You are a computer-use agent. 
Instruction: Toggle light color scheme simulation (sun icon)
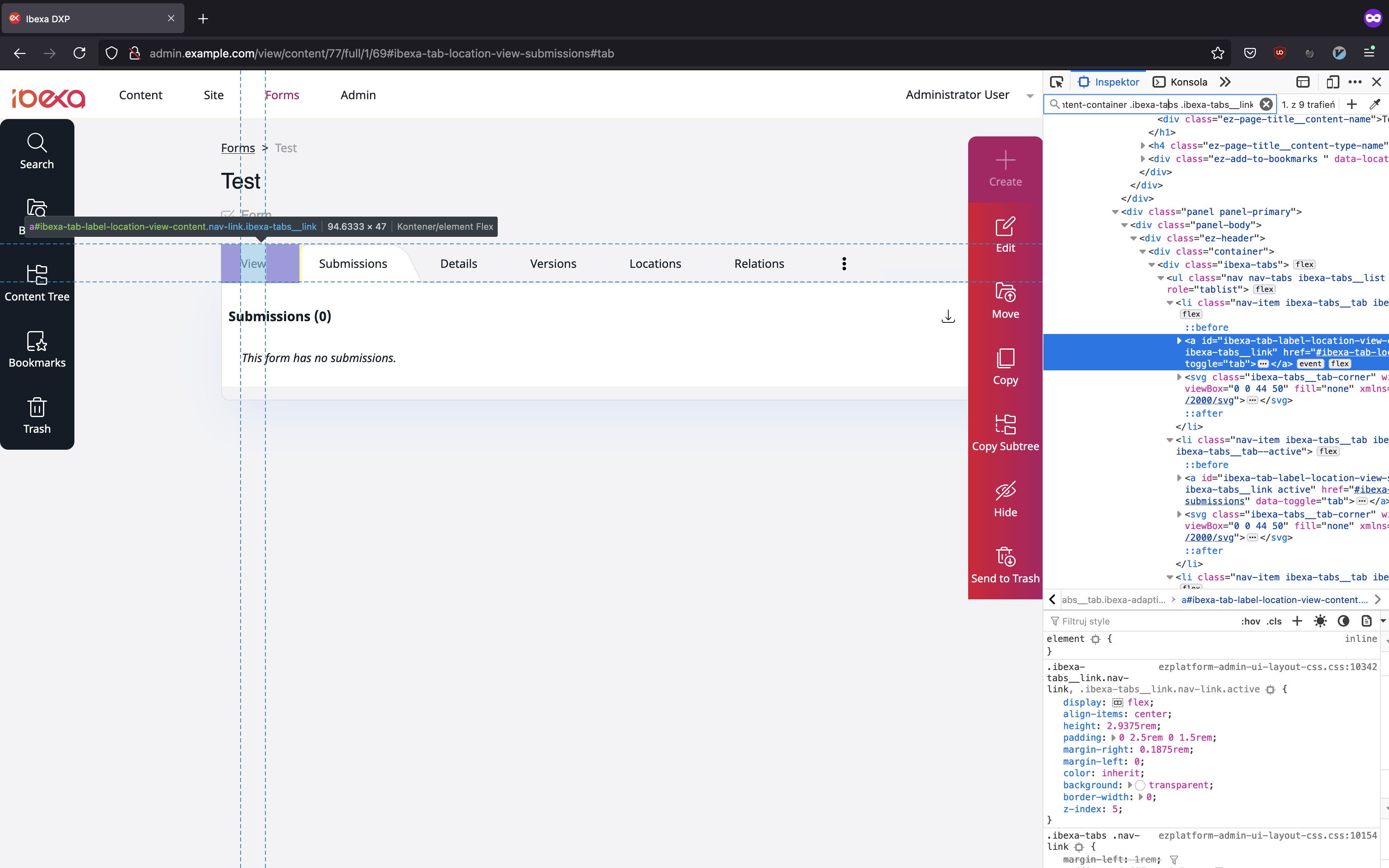click(x=1320, y=621)
